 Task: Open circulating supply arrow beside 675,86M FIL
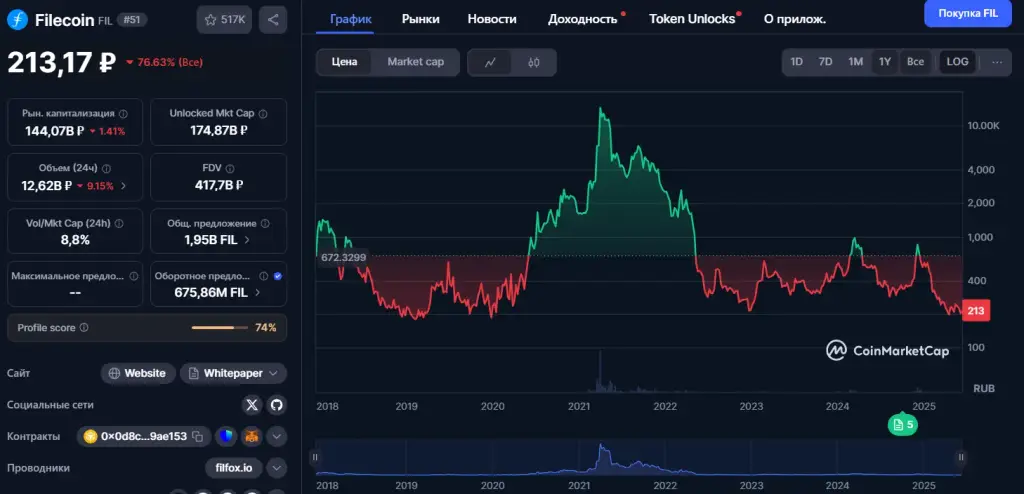257,293
